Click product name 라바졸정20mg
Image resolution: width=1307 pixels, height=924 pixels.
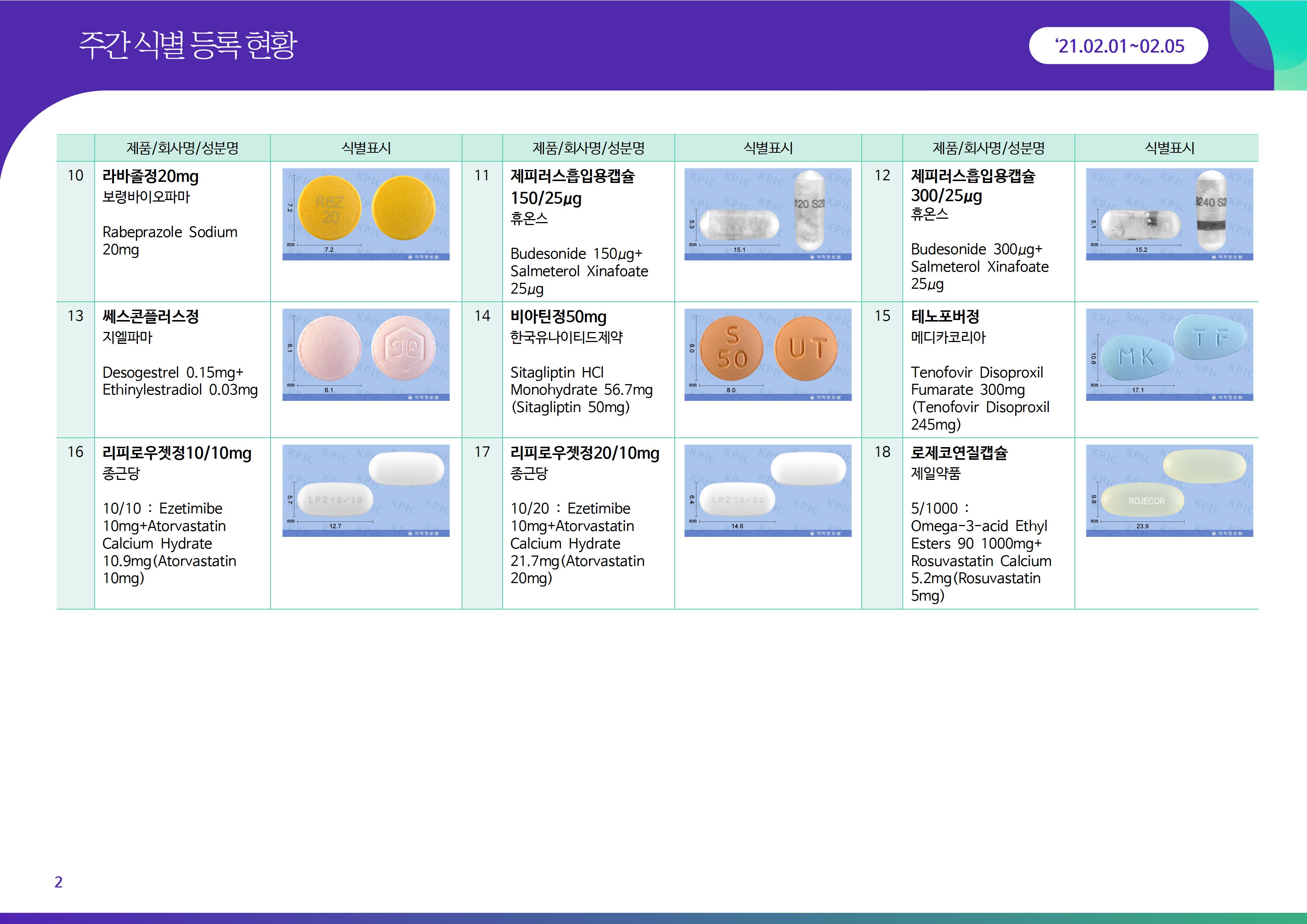click(150, 177)
